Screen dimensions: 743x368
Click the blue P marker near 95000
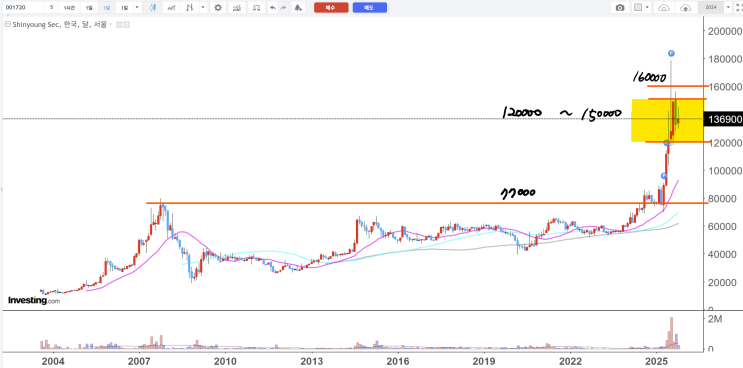coord(664,176)
